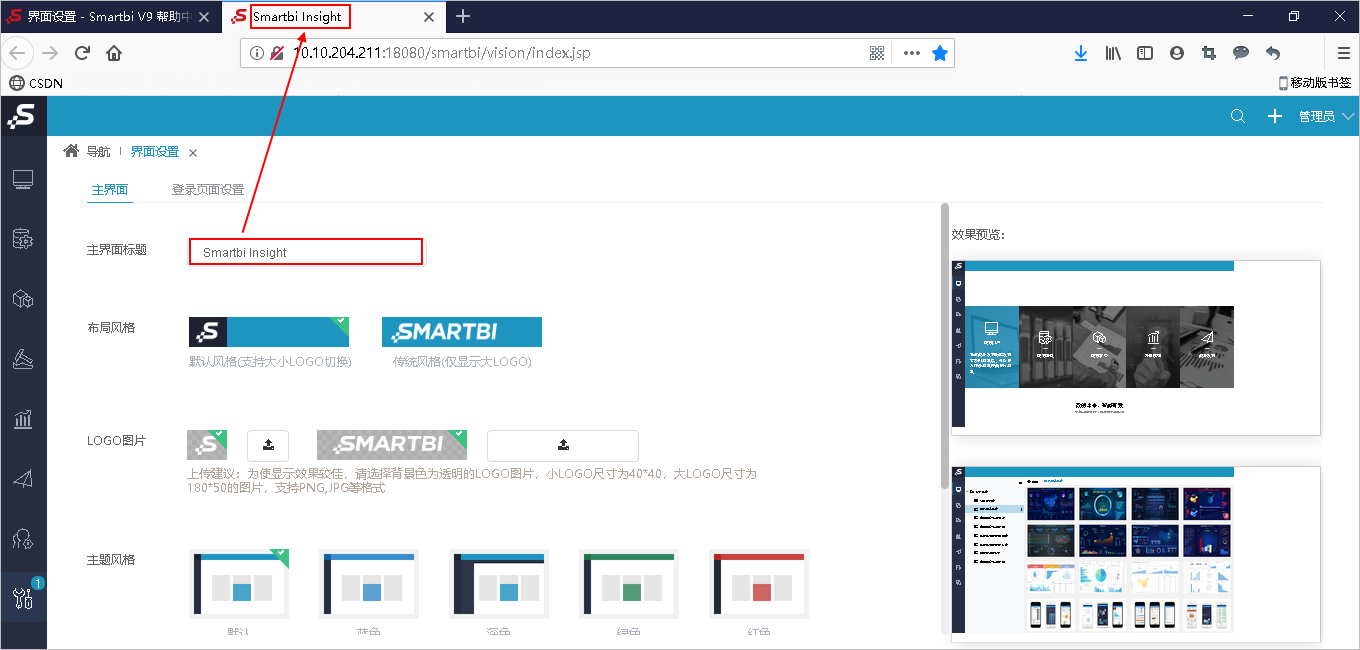Go to browser home page
The width and height of the screenshot is (1360, 650).
114,53
